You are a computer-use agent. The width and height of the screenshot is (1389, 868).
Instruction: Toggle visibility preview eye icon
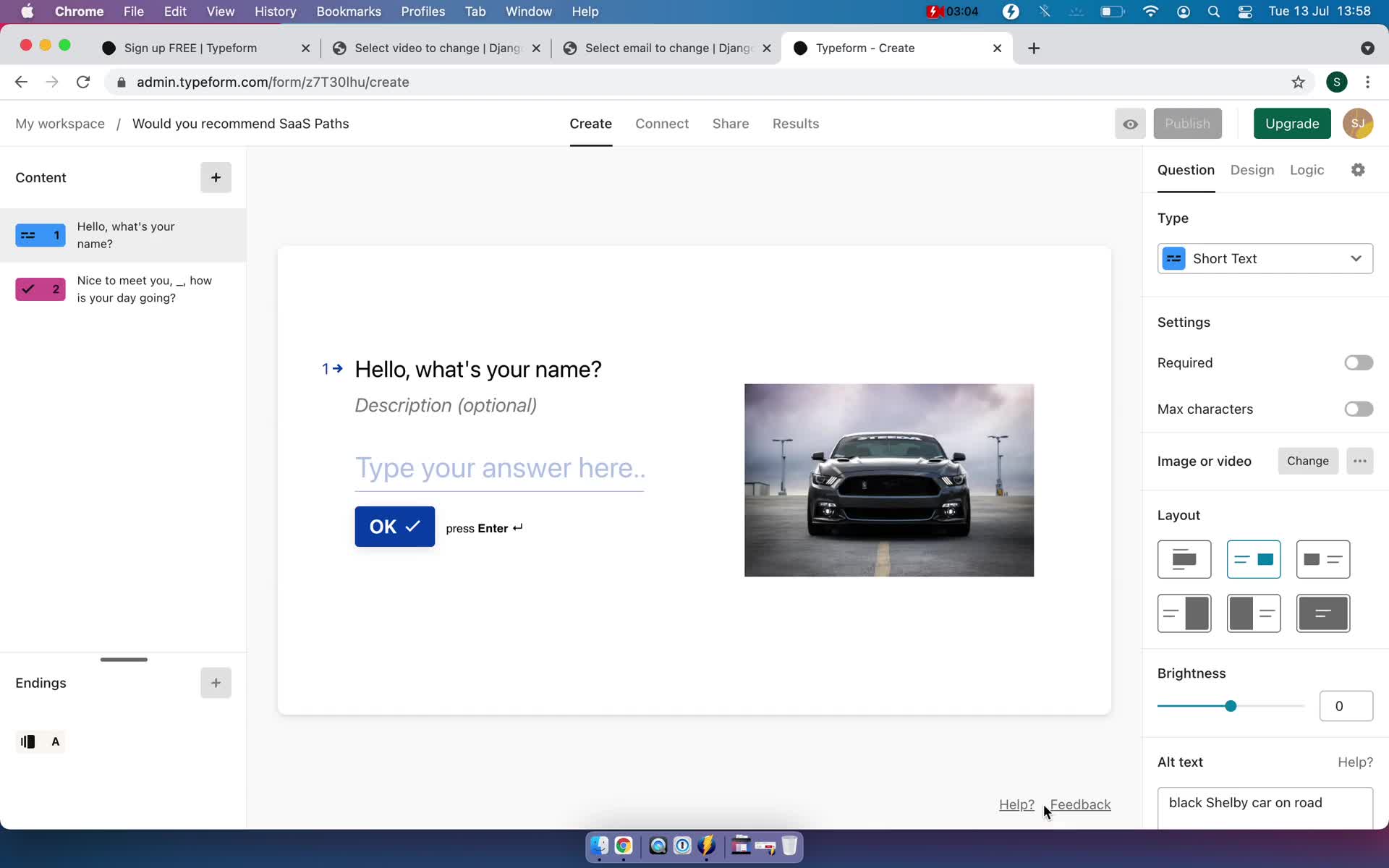[1130, 124]
